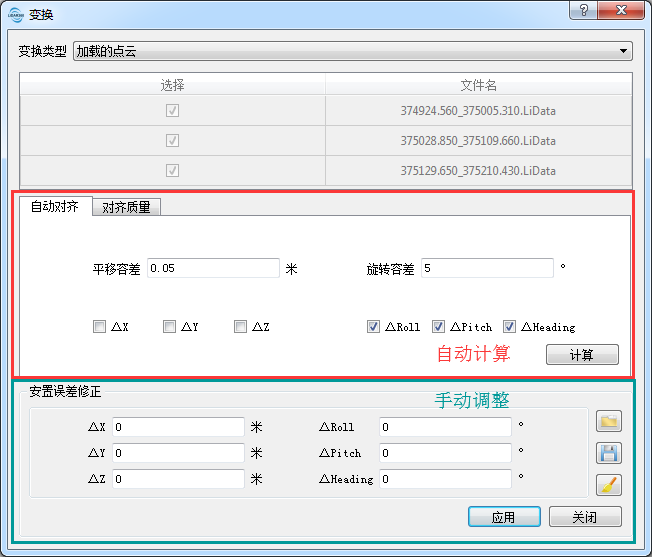652x557 pixels.
Task: Enable the △Y checkbox
Action: pos(169,327)
